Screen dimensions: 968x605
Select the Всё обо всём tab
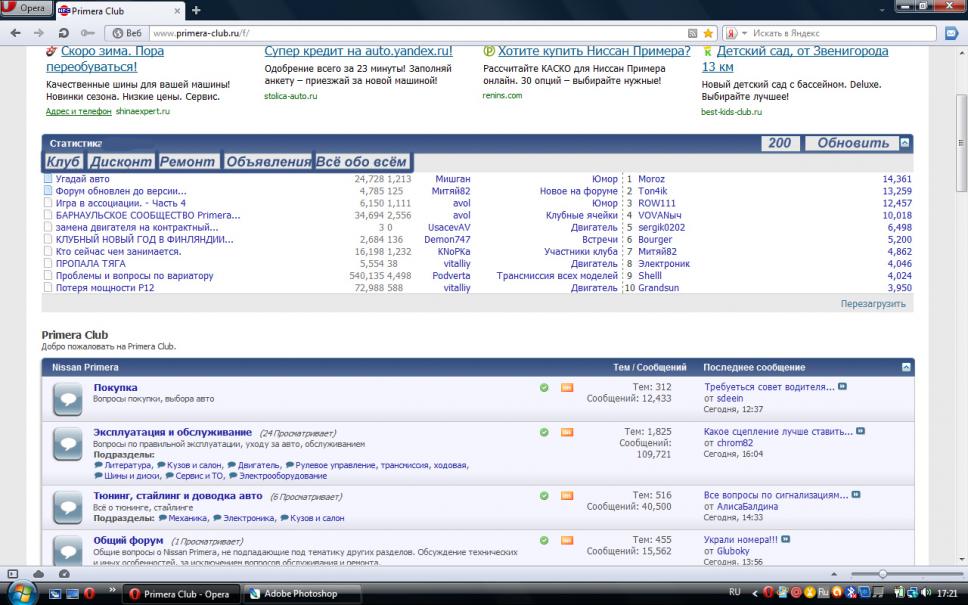click(362, 162)
